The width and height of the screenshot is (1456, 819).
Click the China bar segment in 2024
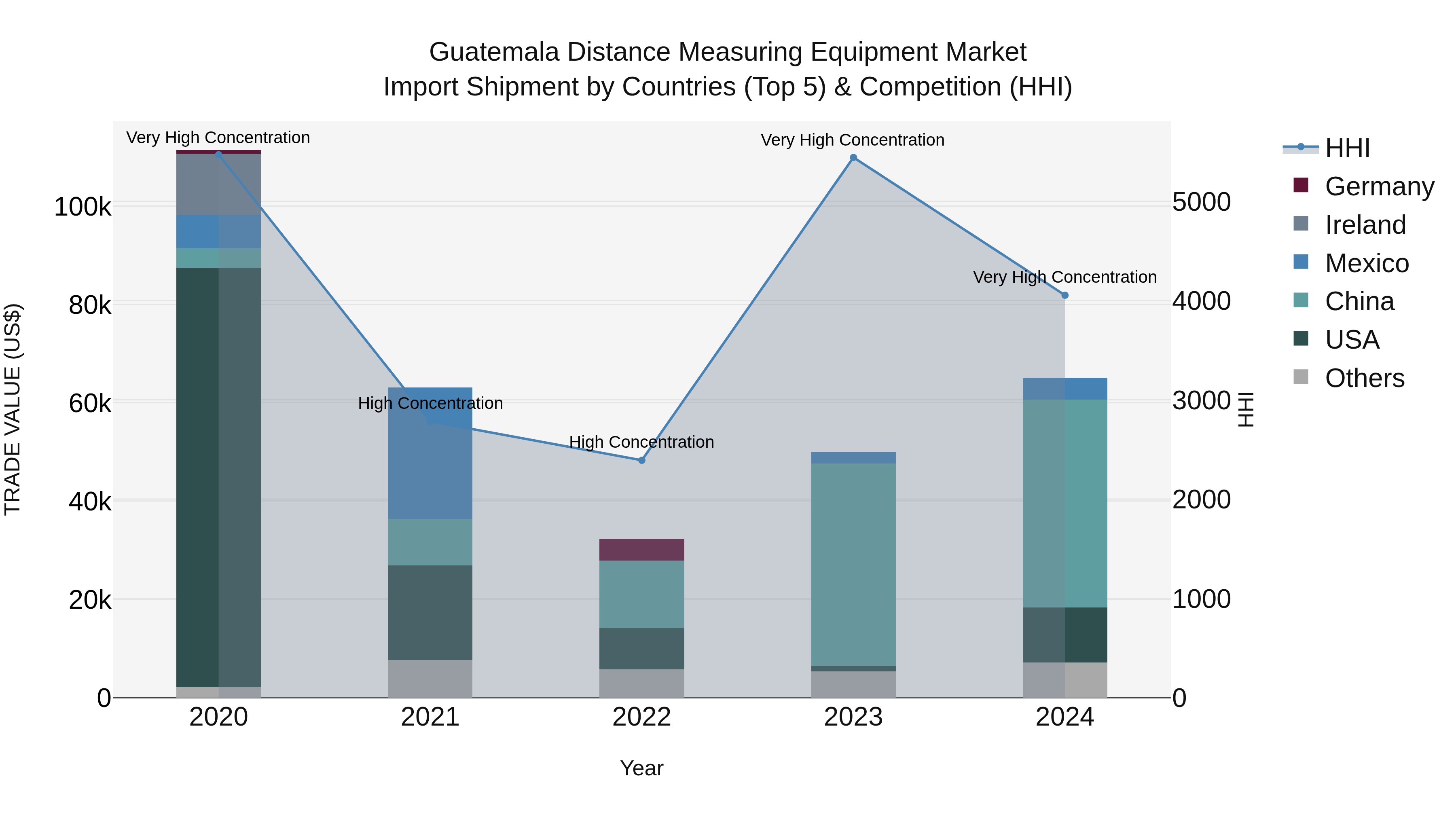1065,504
